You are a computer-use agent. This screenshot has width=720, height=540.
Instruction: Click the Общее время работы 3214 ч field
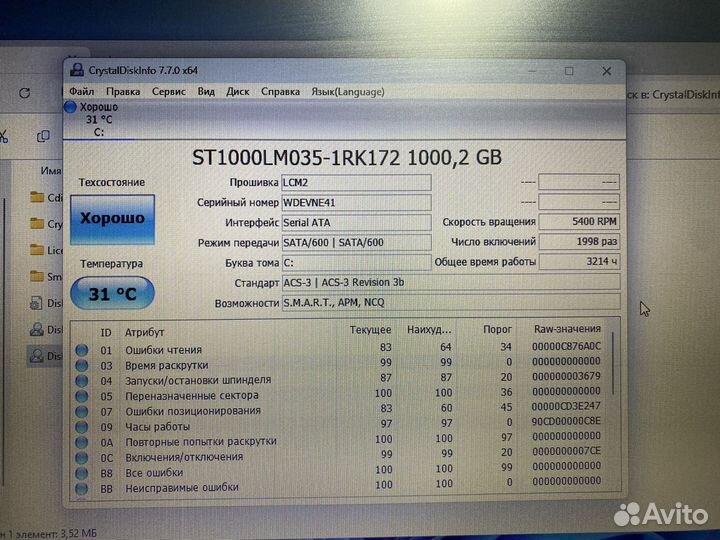[579, 261]
